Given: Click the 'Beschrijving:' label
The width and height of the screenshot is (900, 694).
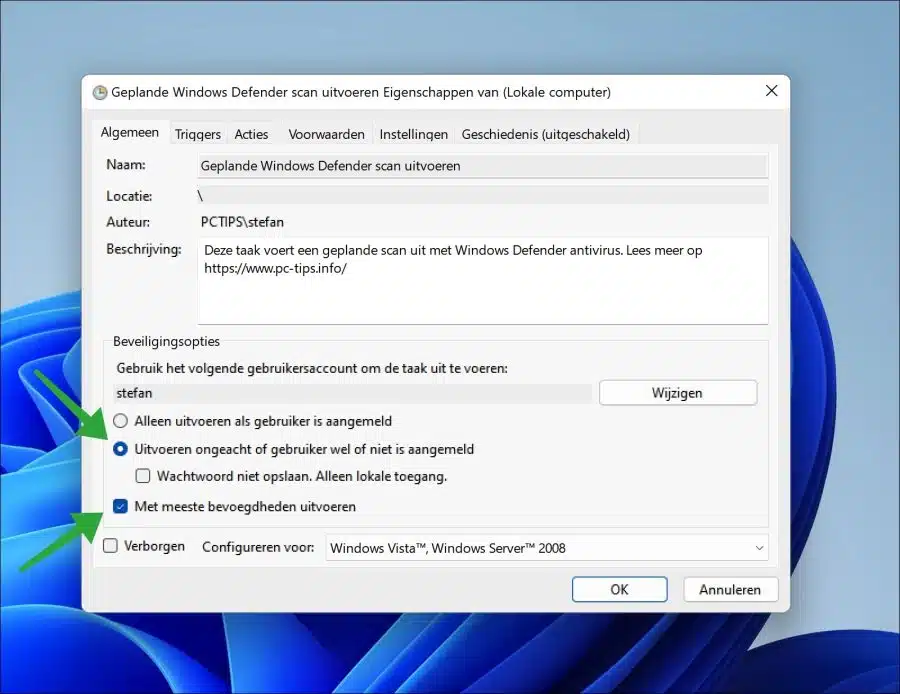Looking at the screenshot, I should (x=143, y=250).
